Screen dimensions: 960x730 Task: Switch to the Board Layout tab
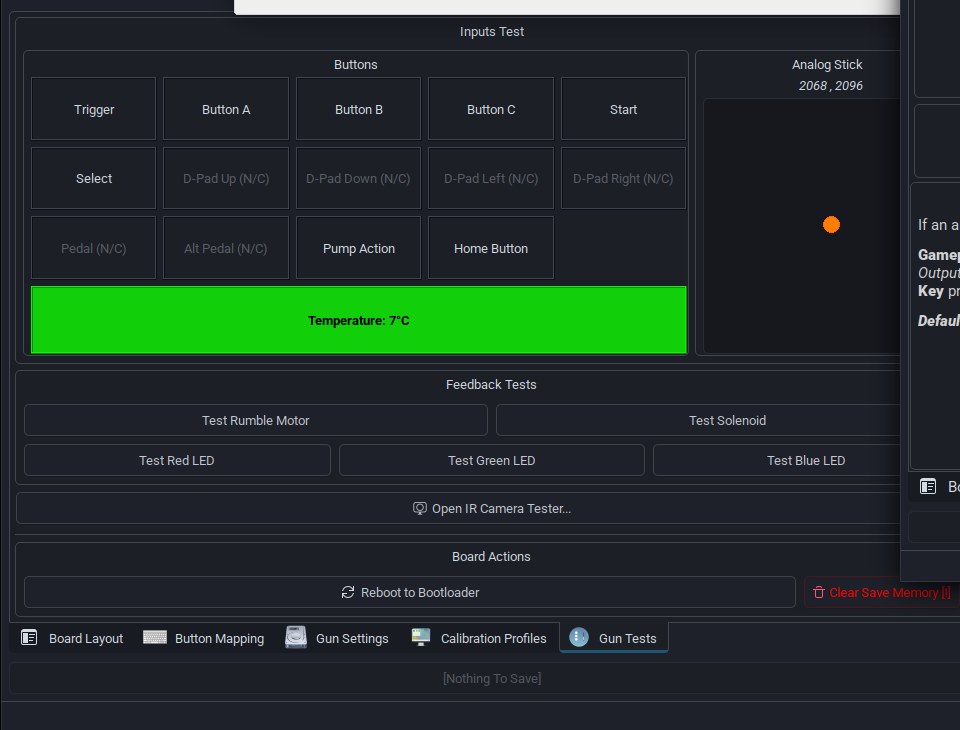(x=72, y=638)
